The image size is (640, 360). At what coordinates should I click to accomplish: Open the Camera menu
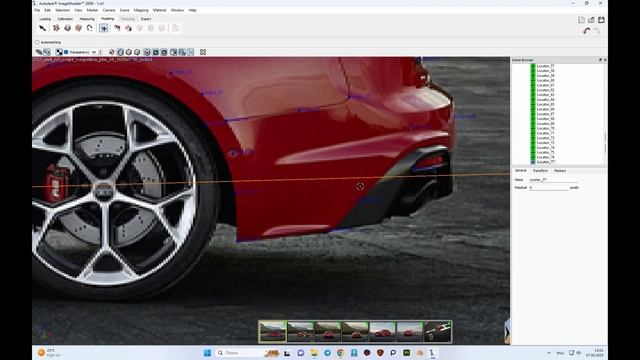(109, 10)
